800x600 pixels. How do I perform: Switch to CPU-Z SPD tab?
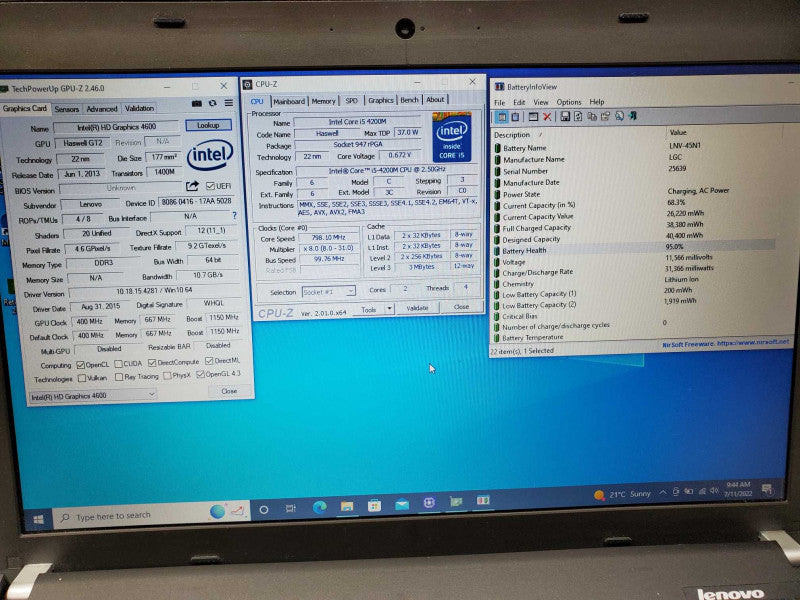coord(352,101)
